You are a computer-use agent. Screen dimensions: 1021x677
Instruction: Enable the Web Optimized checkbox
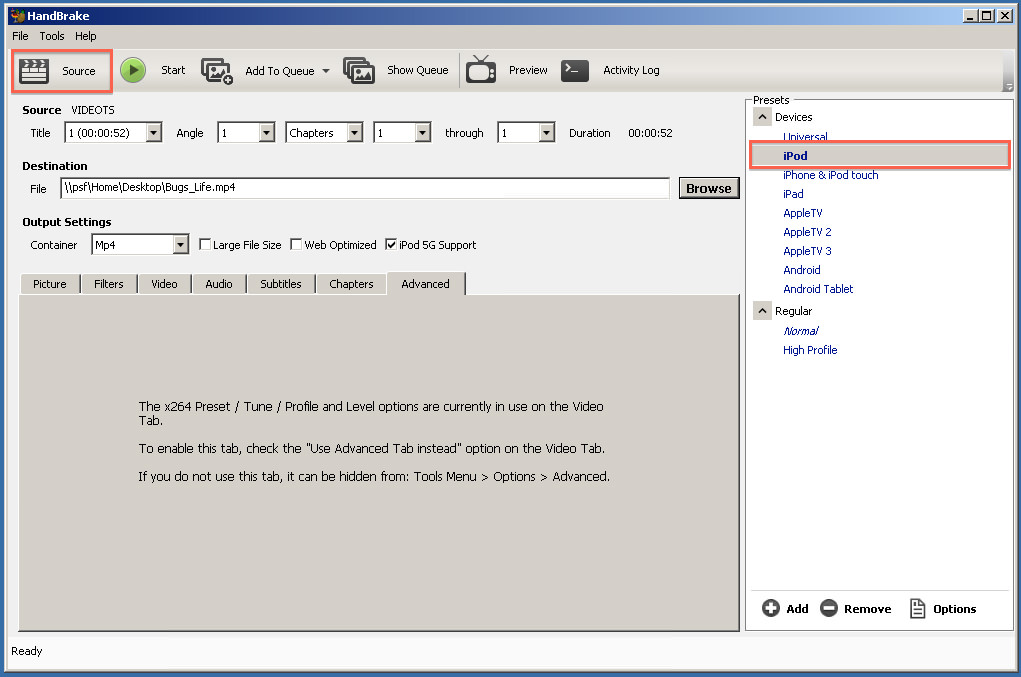click(x=296, y=244)
